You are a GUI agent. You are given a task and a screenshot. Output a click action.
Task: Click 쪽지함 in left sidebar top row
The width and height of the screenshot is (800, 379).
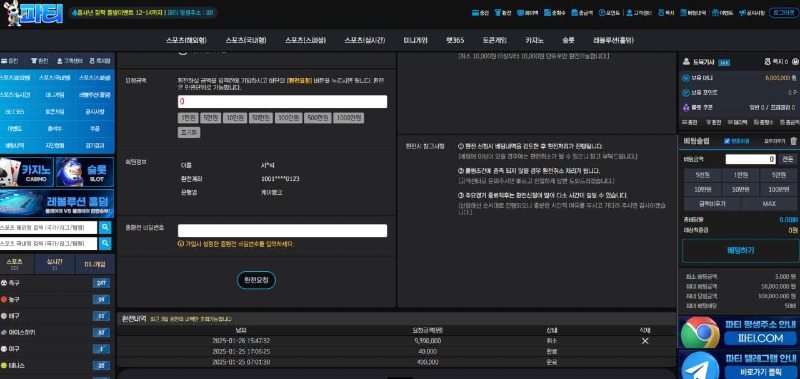tap(100, 61)
